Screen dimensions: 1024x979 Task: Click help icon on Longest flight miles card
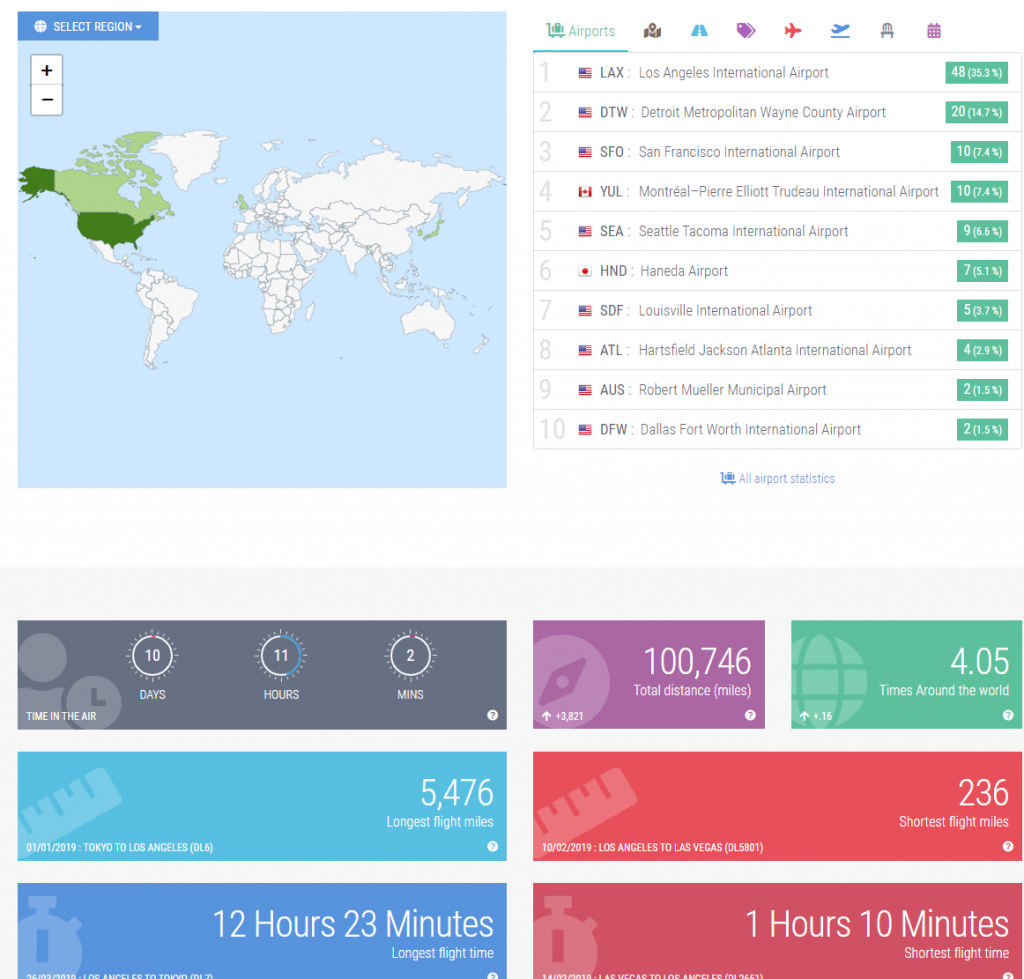coord(492,846)
